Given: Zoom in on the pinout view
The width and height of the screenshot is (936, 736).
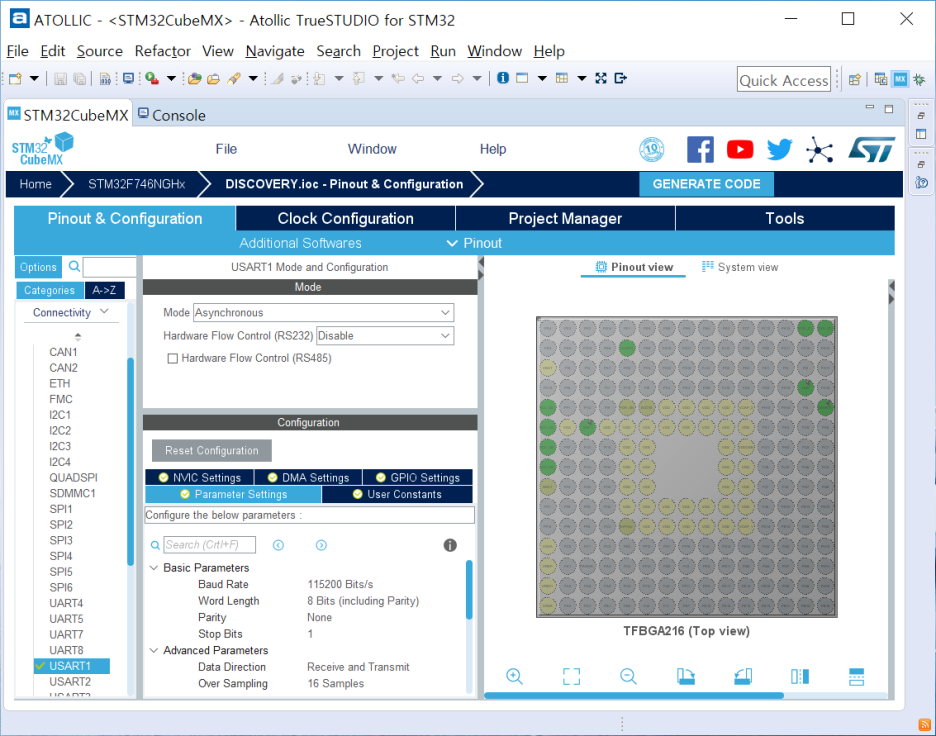Looking at the screenshot, I should pyautogui.click(x=514, y=676).
